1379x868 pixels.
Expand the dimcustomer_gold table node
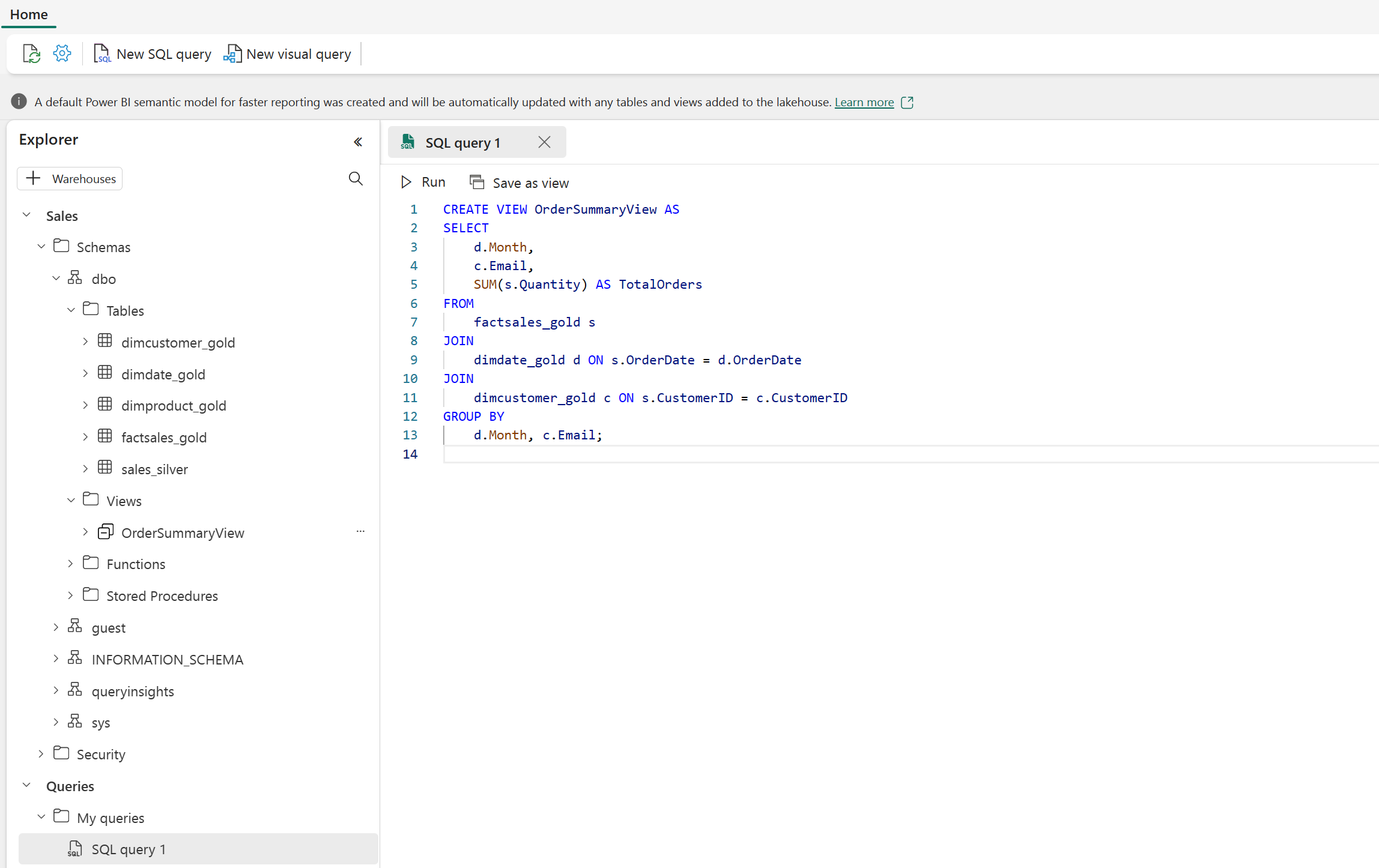coord(85,342)
